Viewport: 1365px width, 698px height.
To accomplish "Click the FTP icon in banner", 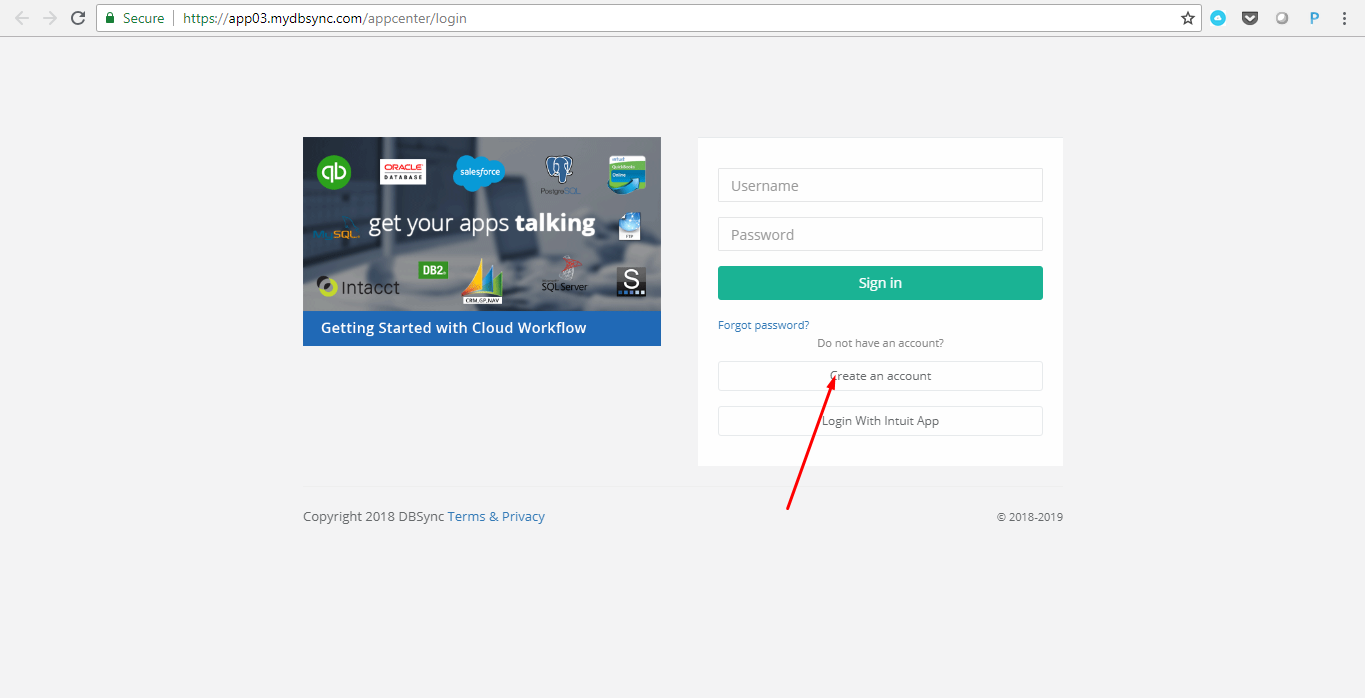I will click(629, 226).
